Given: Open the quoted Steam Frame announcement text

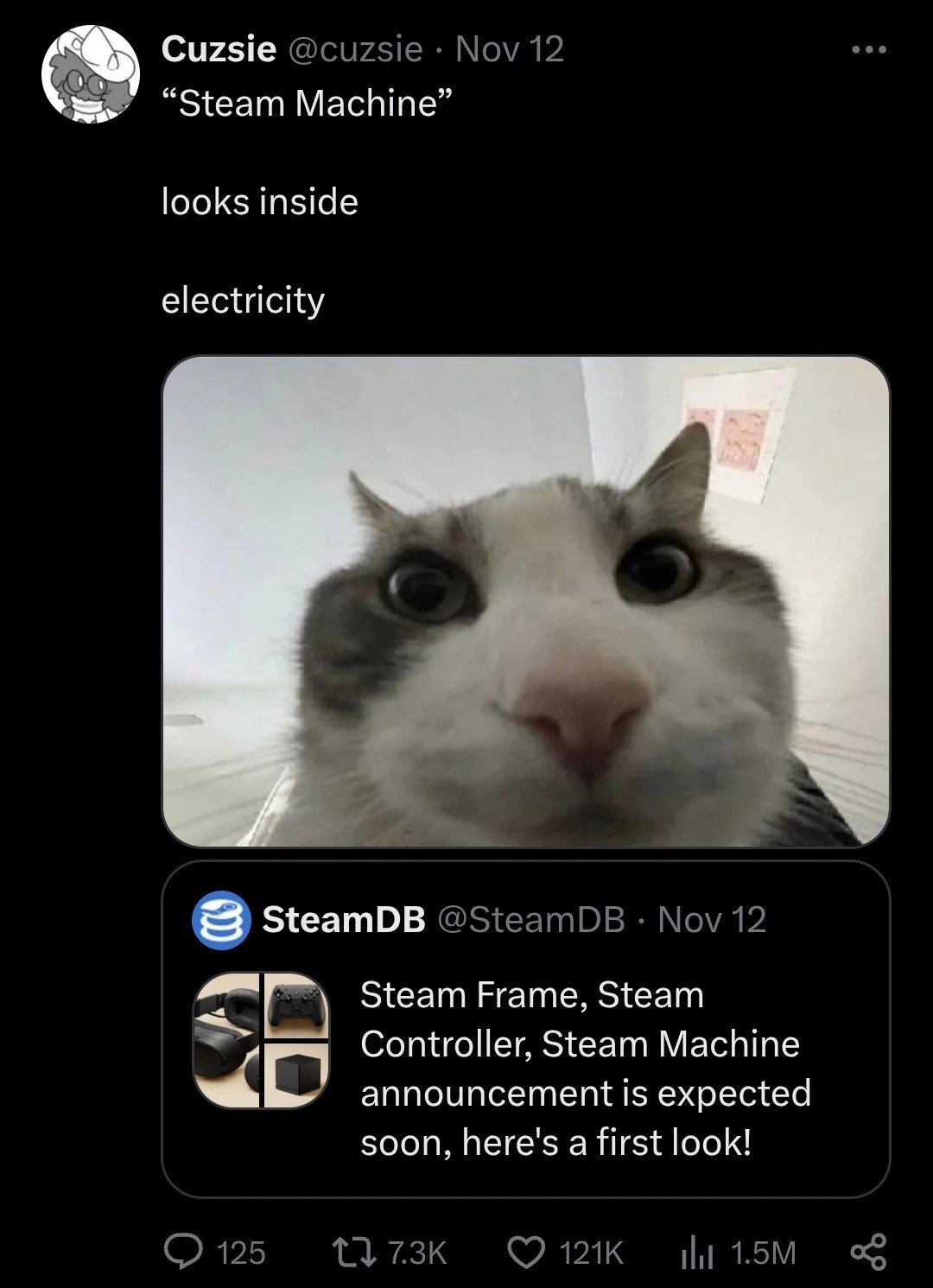Looking at the screenshot, I should [x=586, y=1068].
